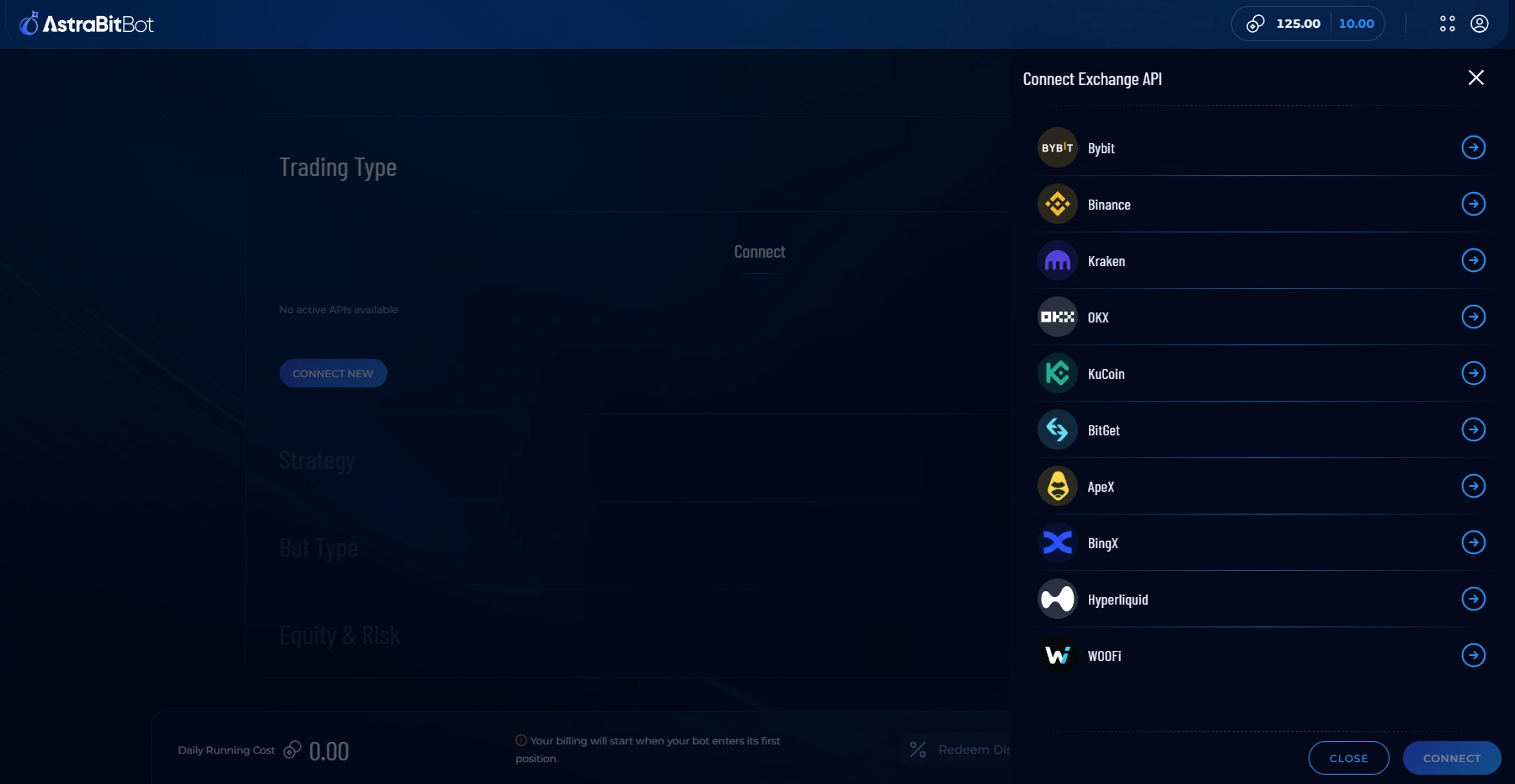Select the Binance exchange name
This screenshot has width=1515, height=784.
click(x=1109, y=205)
